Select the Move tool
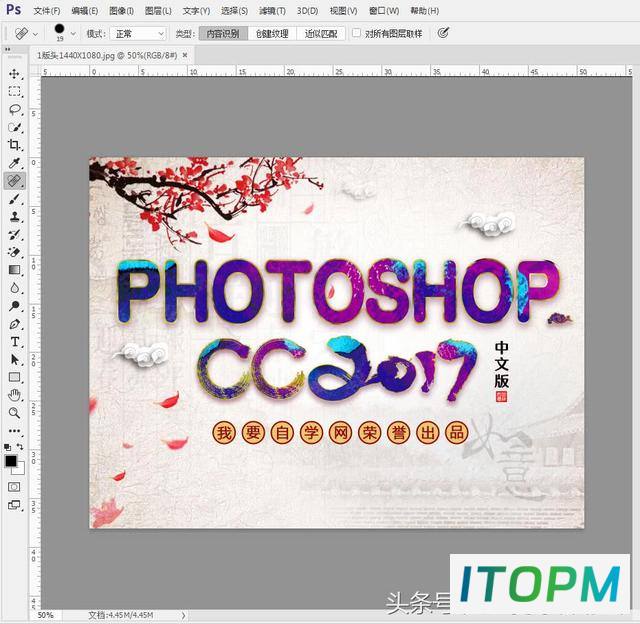This screenshot has height=624, width=640. tap(15, 74)
